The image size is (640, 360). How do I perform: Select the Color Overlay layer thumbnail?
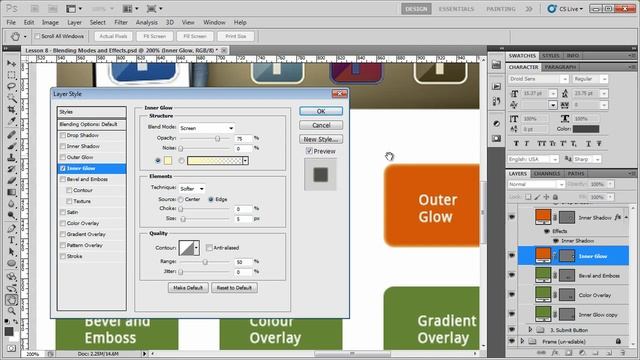(543, 294)
